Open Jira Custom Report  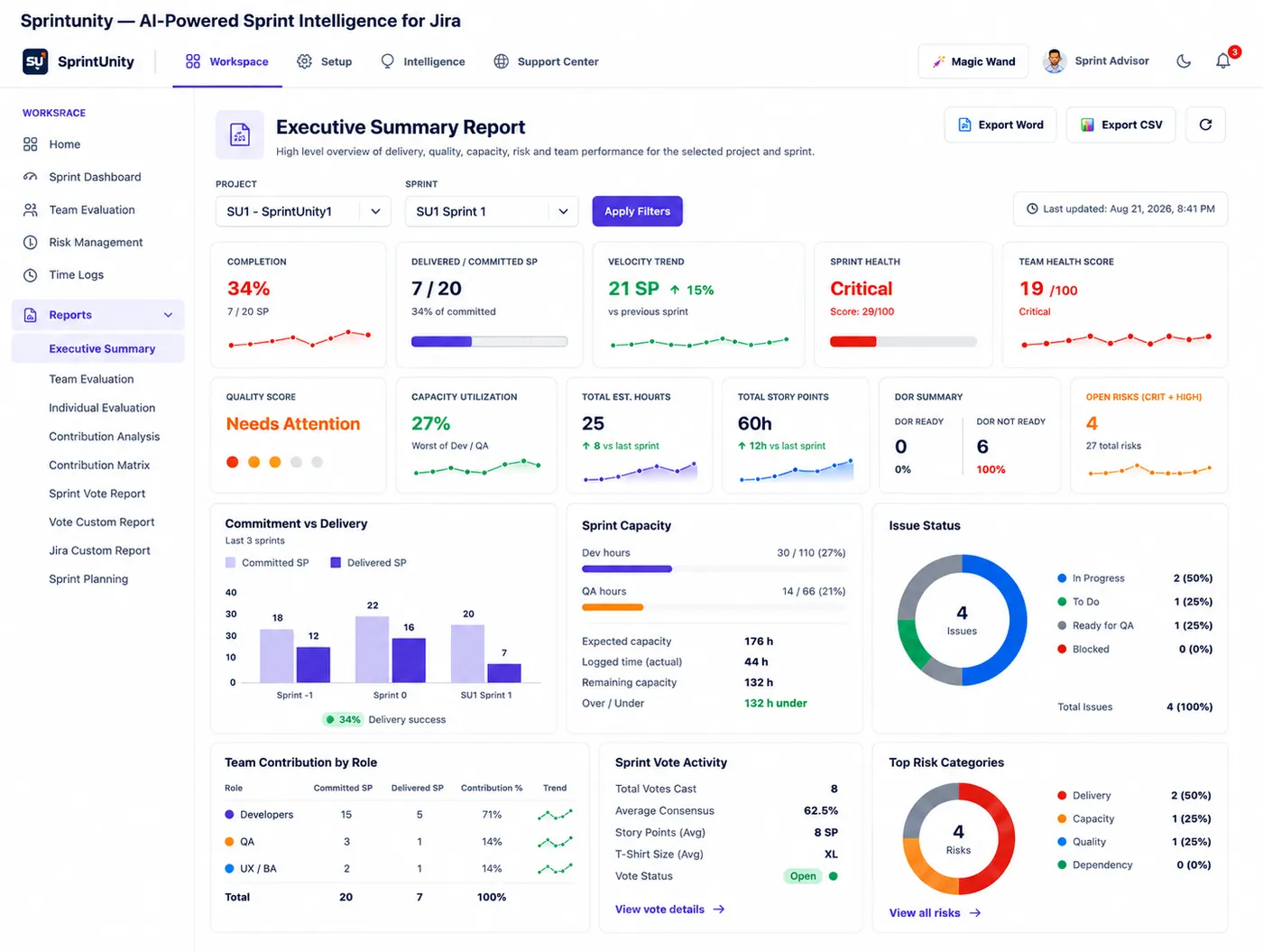[x=99, y=550]
